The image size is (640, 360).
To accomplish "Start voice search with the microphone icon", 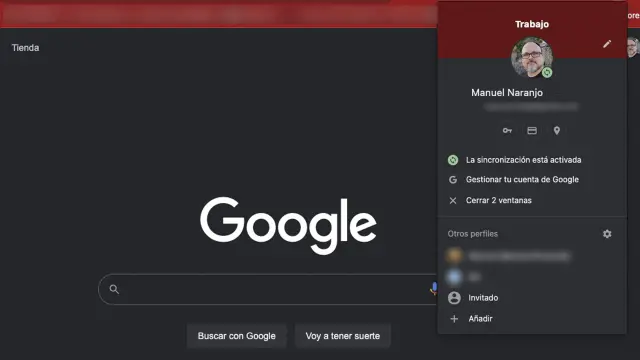I will (x=433, y=289).
